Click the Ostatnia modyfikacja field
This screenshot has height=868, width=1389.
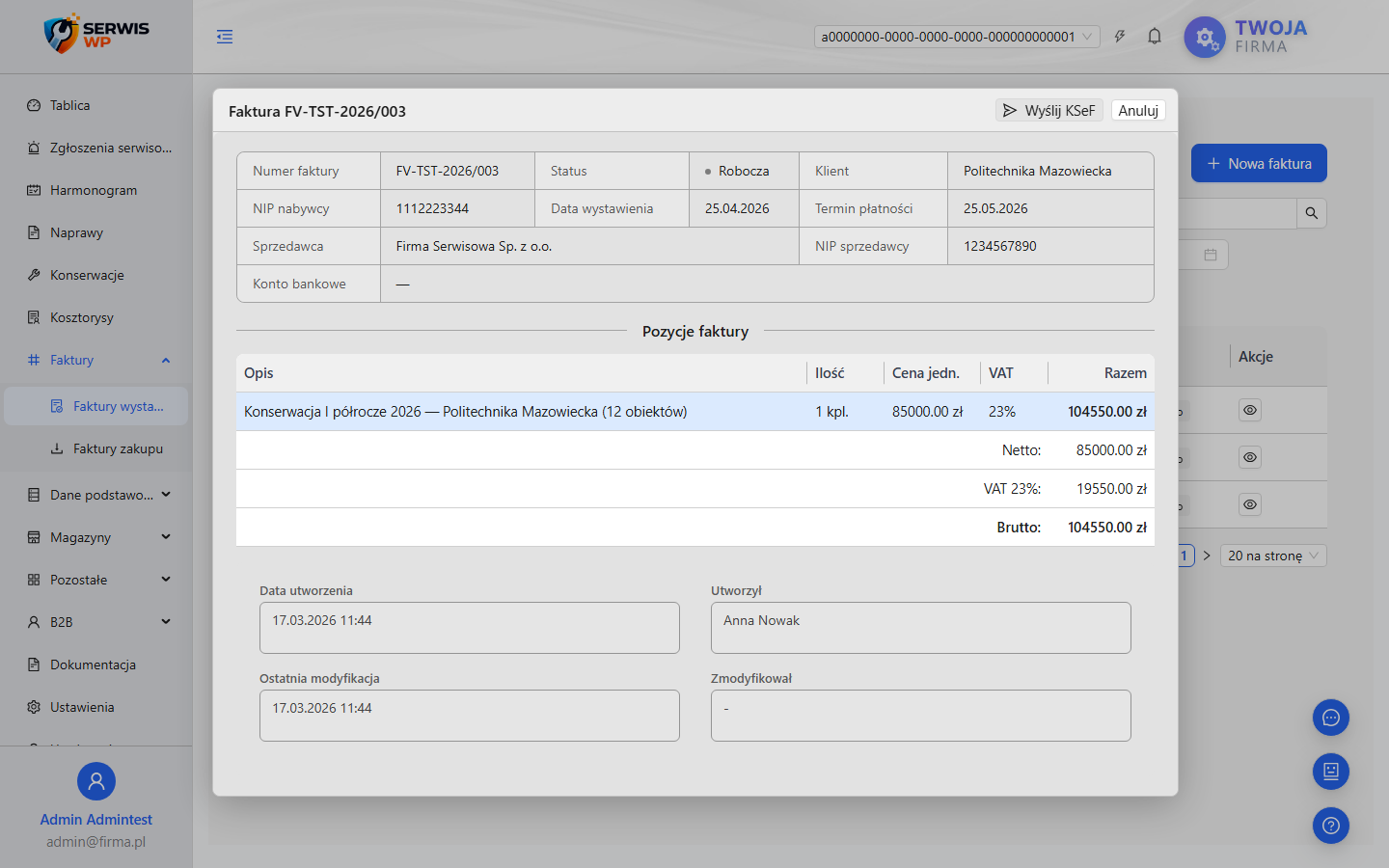click(x=470, y=716)
